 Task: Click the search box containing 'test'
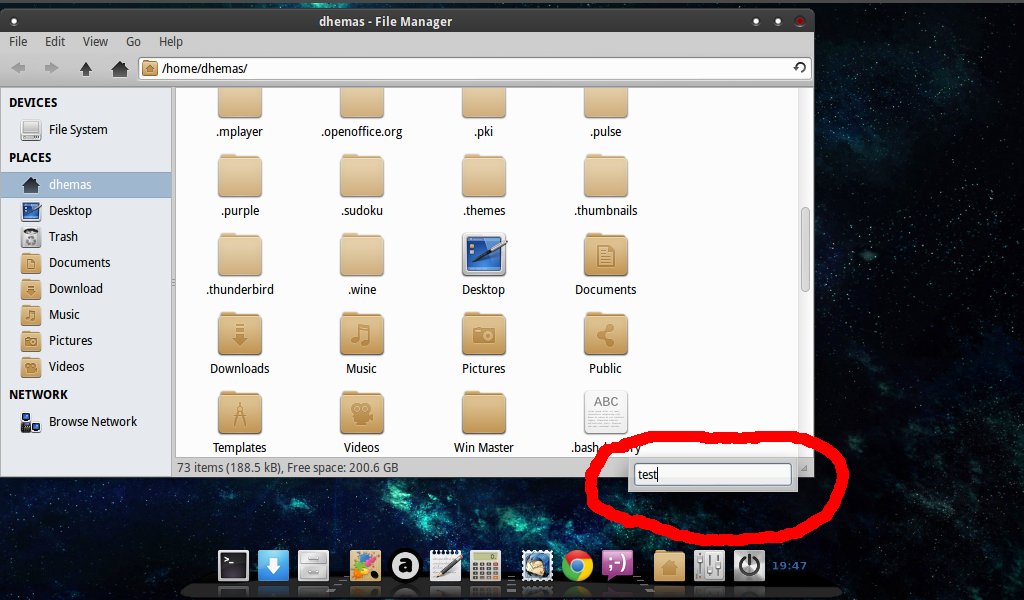pos(712,475)
